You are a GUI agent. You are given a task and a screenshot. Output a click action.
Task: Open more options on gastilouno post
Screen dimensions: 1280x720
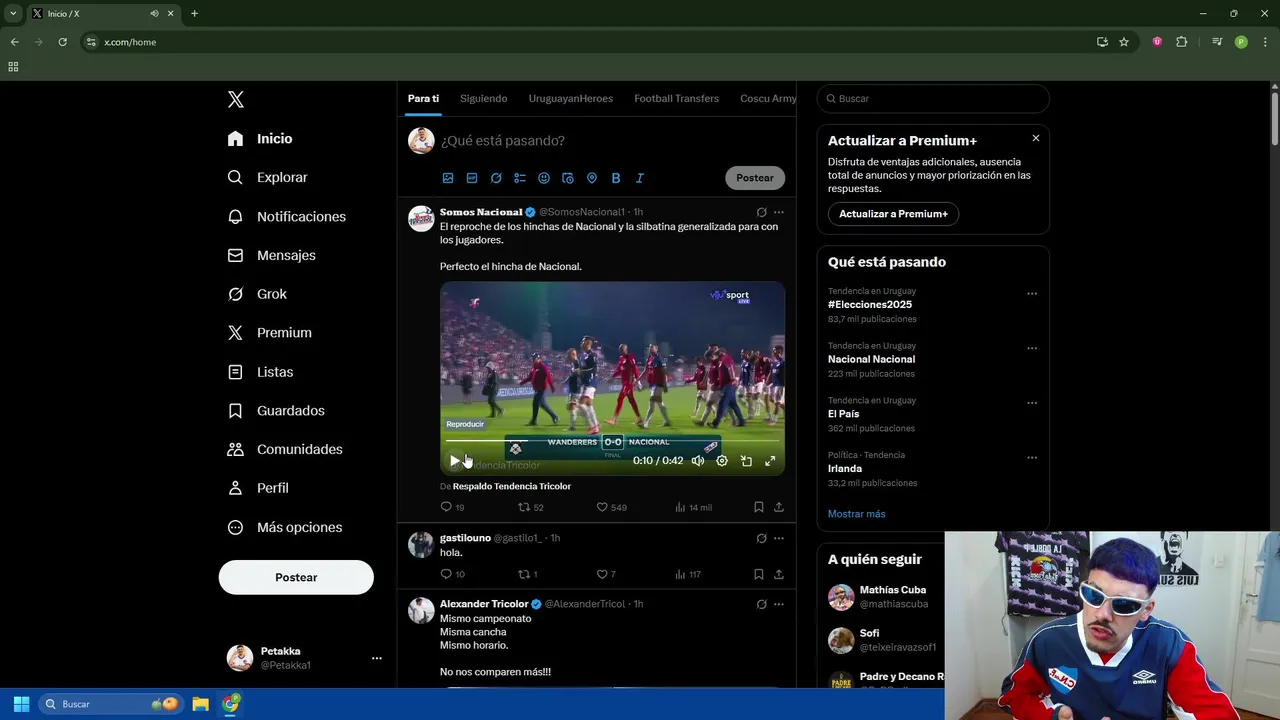779,538
